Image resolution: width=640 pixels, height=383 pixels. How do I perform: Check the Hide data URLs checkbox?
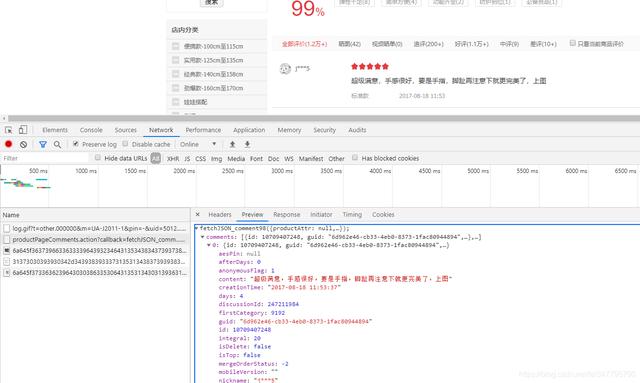tap(98, 158)
